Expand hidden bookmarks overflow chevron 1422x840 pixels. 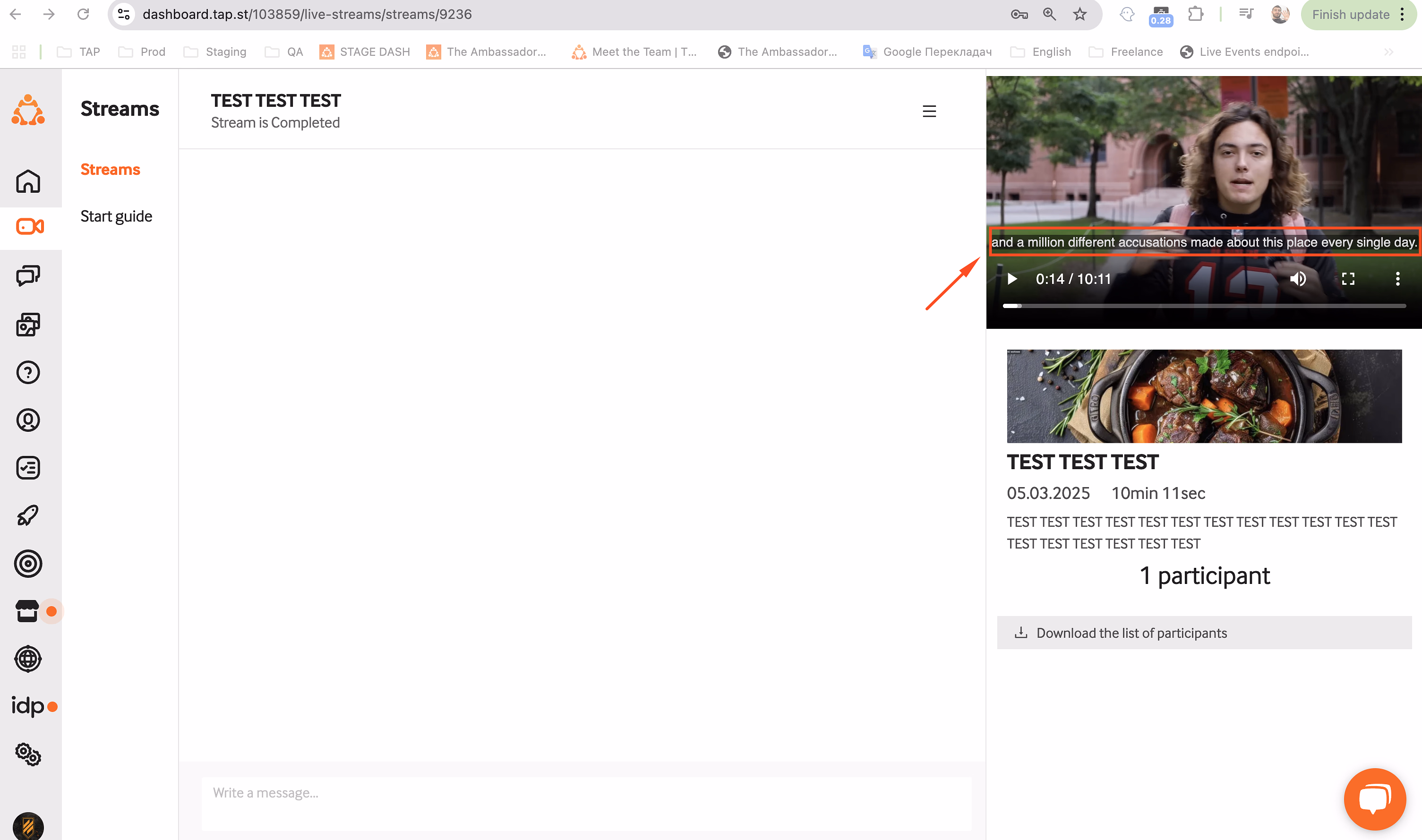[1388, 52]
